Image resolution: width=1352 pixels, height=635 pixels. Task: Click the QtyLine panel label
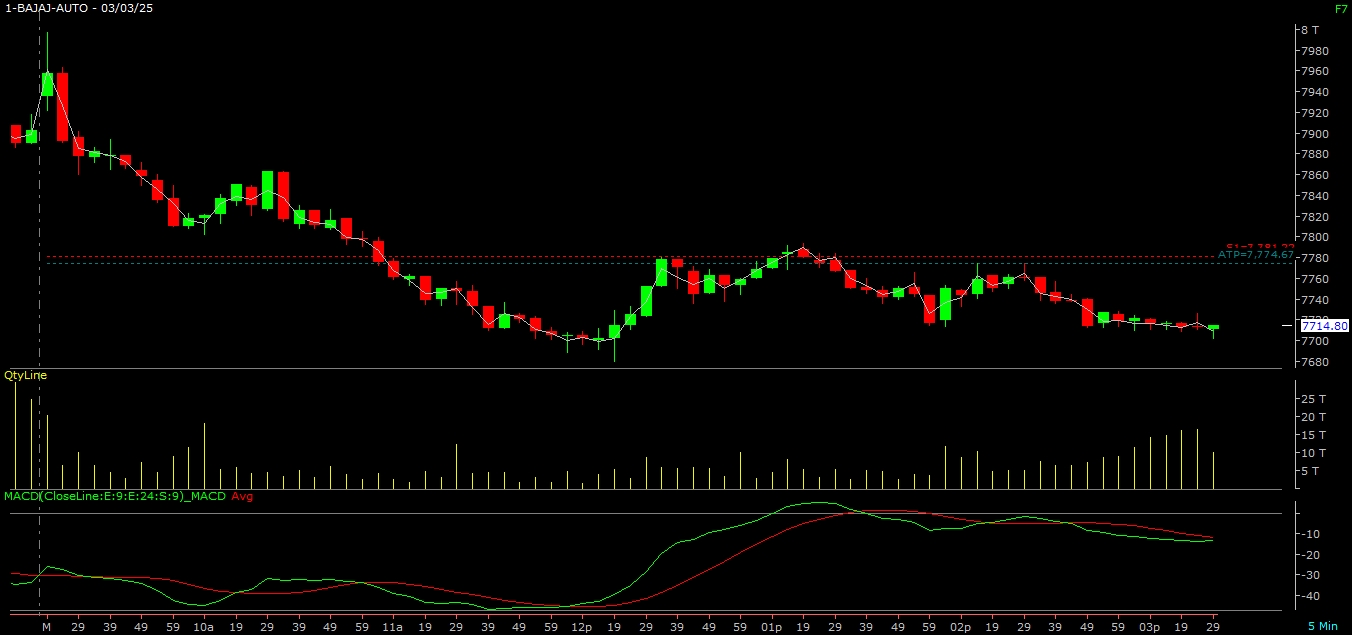(x=25, y=375)
